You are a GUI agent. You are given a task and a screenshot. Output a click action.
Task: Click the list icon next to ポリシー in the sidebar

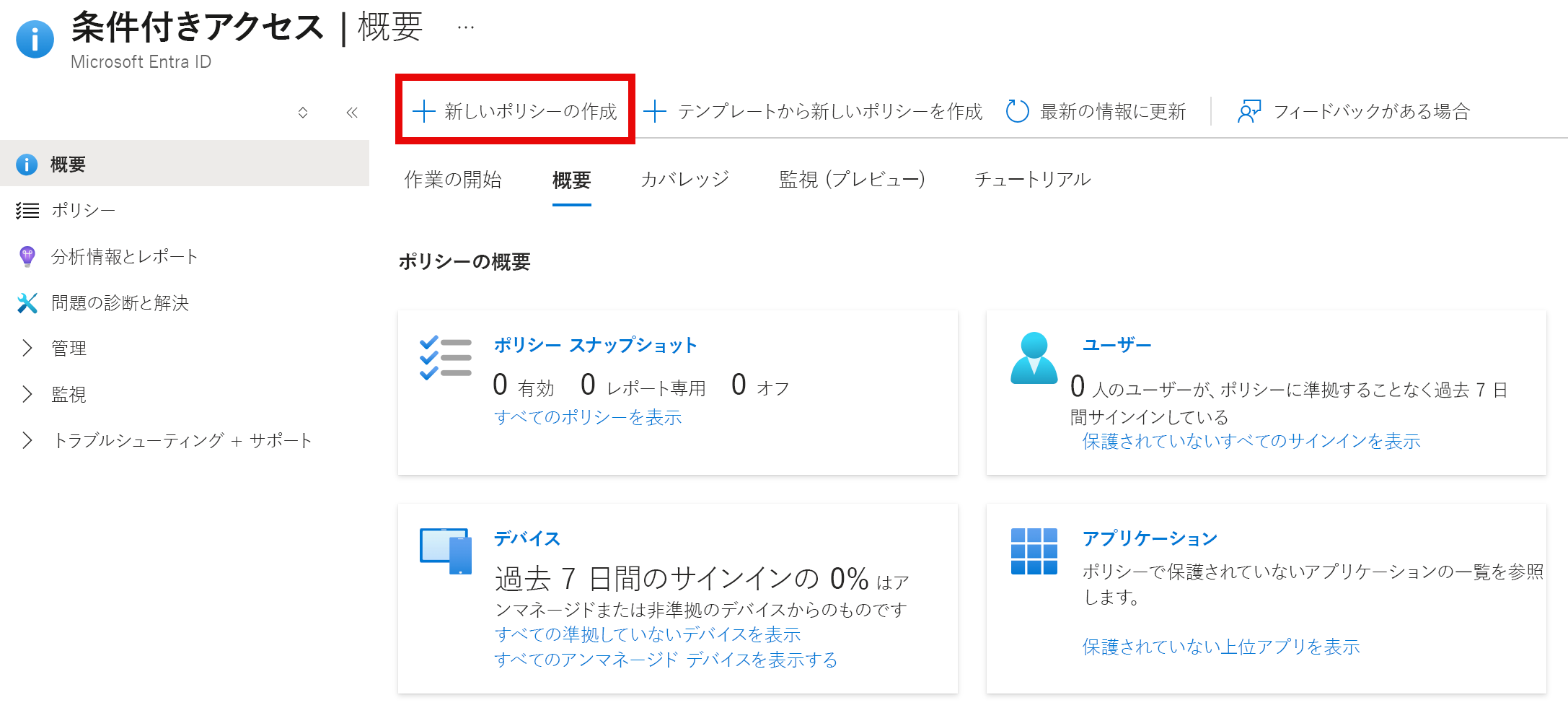(x=27, y=211)
